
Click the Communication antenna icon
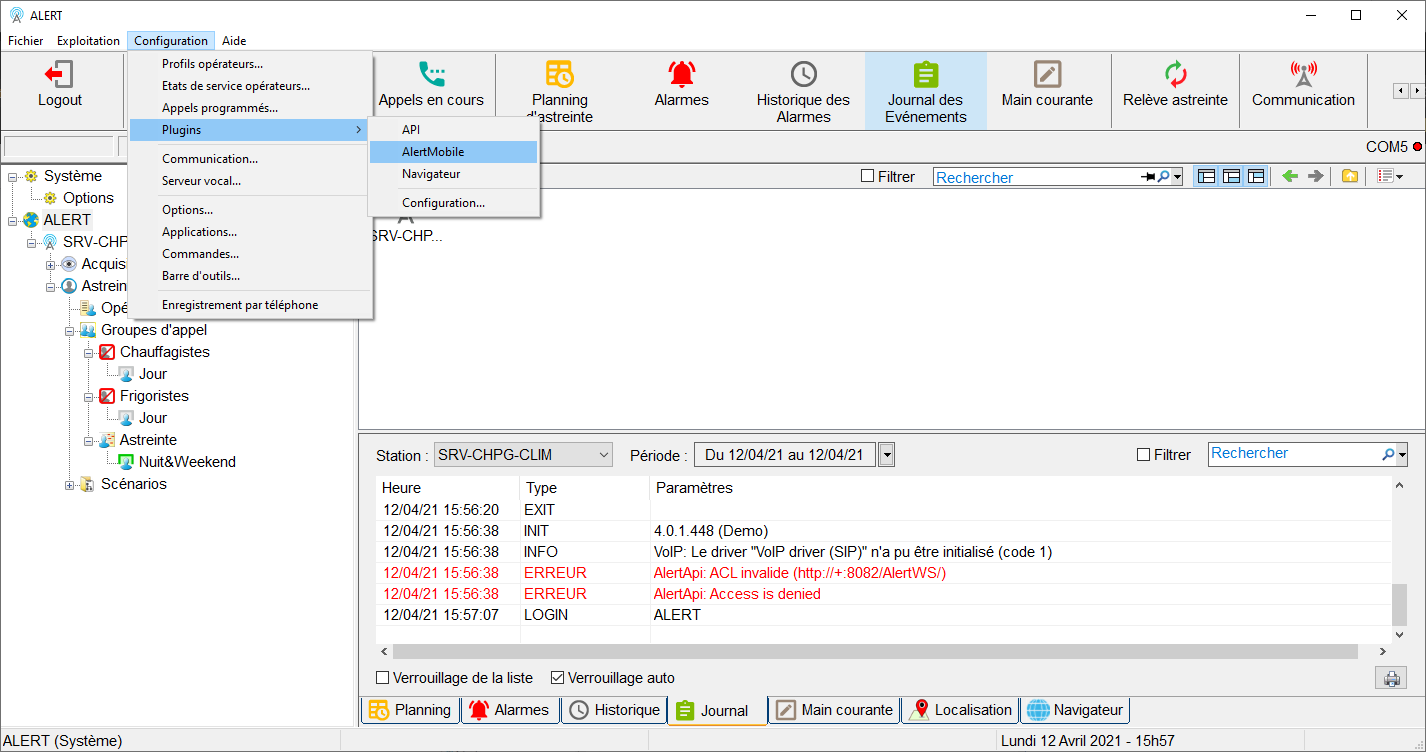point(1303,75)
